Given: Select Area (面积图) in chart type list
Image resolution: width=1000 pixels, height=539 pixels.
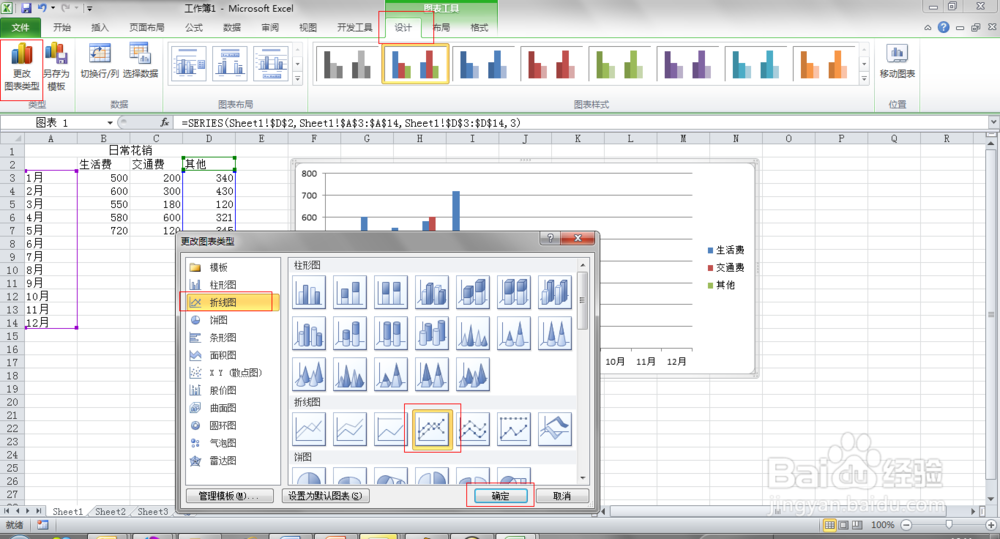Looking at the screenshot, I should pos(223,355).
